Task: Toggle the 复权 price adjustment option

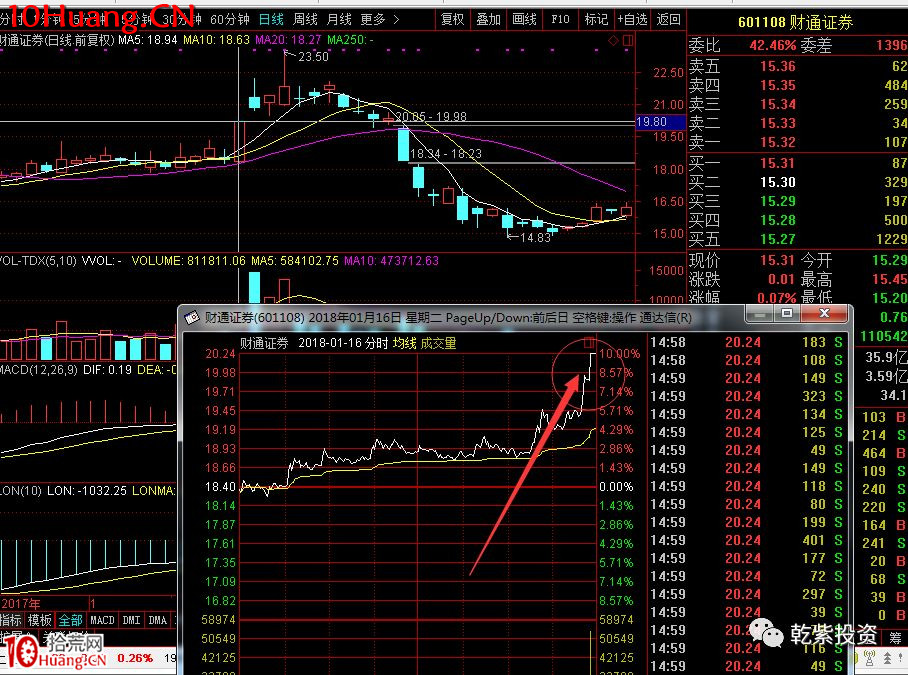Action: (452, 19)
